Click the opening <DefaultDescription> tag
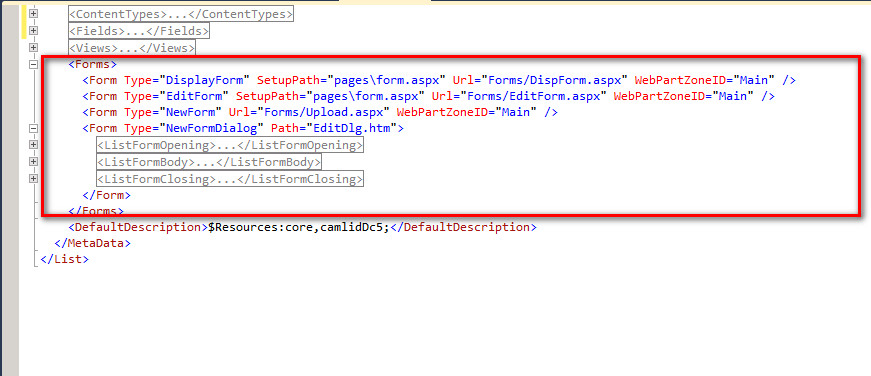Viewport: 871px width, 376px height. tap(138, 227)
